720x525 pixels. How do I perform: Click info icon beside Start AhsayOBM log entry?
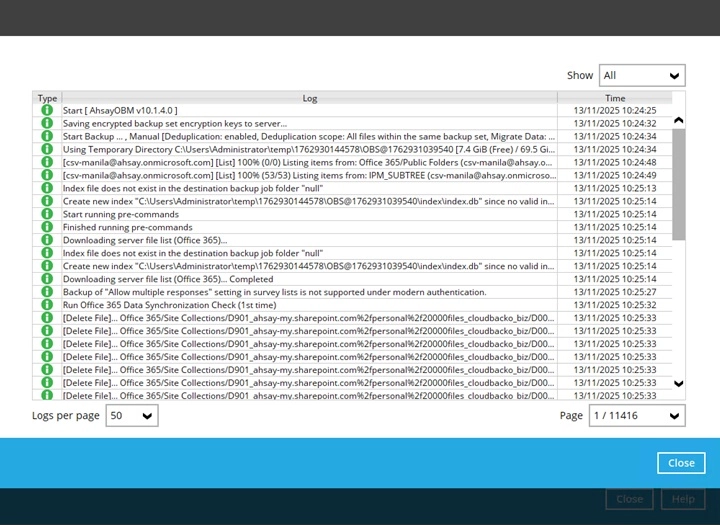(x=47, y=110)
